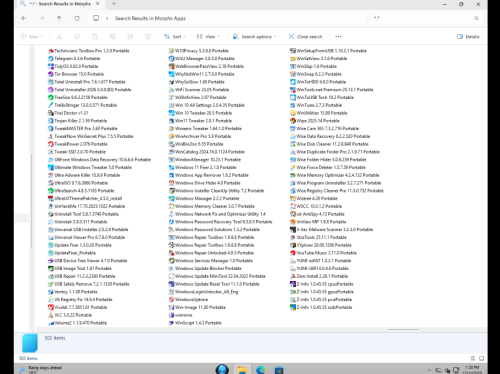500x374 pixels.
Task: Open File Explorer from the taskbar
Action: click(x=242, y=370)
